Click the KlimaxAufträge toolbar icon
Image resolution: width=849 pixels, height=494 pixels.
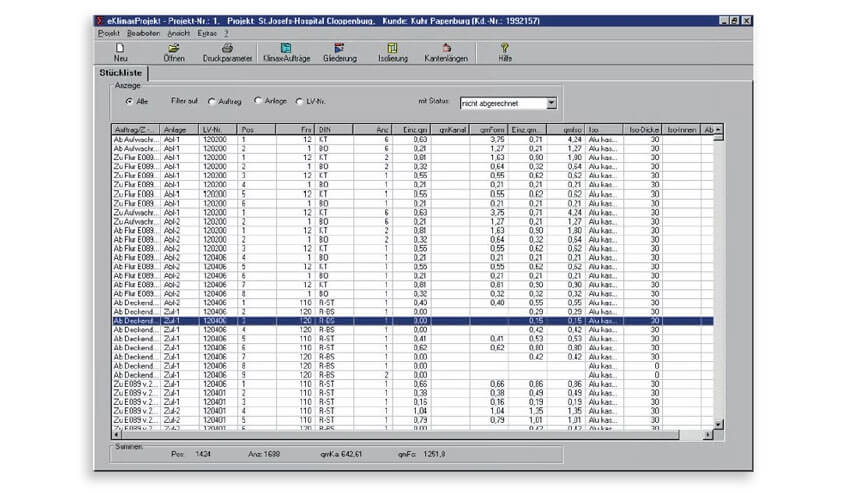(285, 51)
